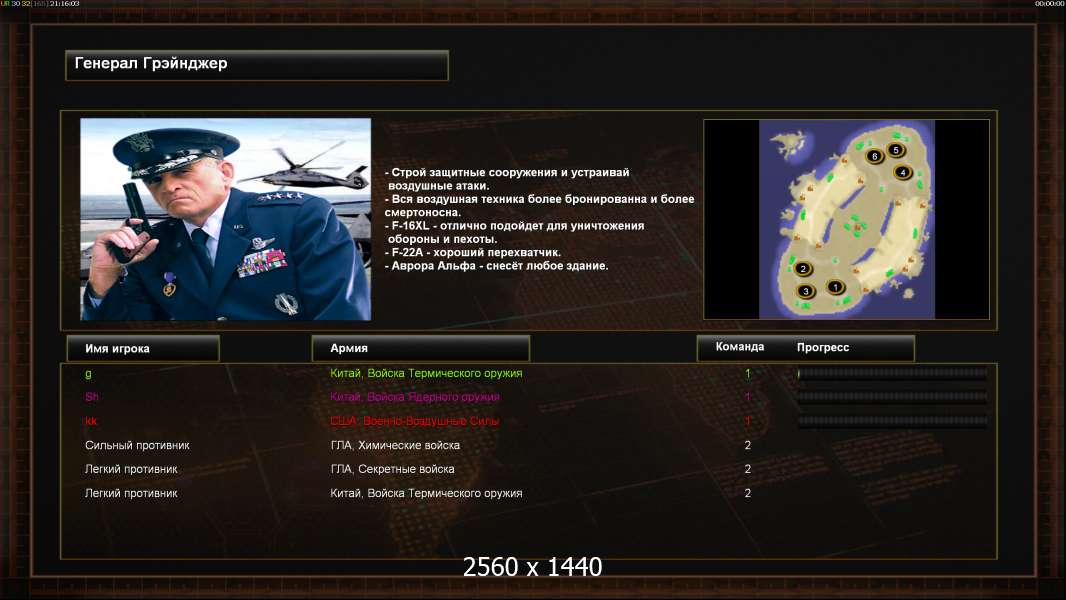
Task: Click start position marker 2 on minimap
Action: [803, 268]
